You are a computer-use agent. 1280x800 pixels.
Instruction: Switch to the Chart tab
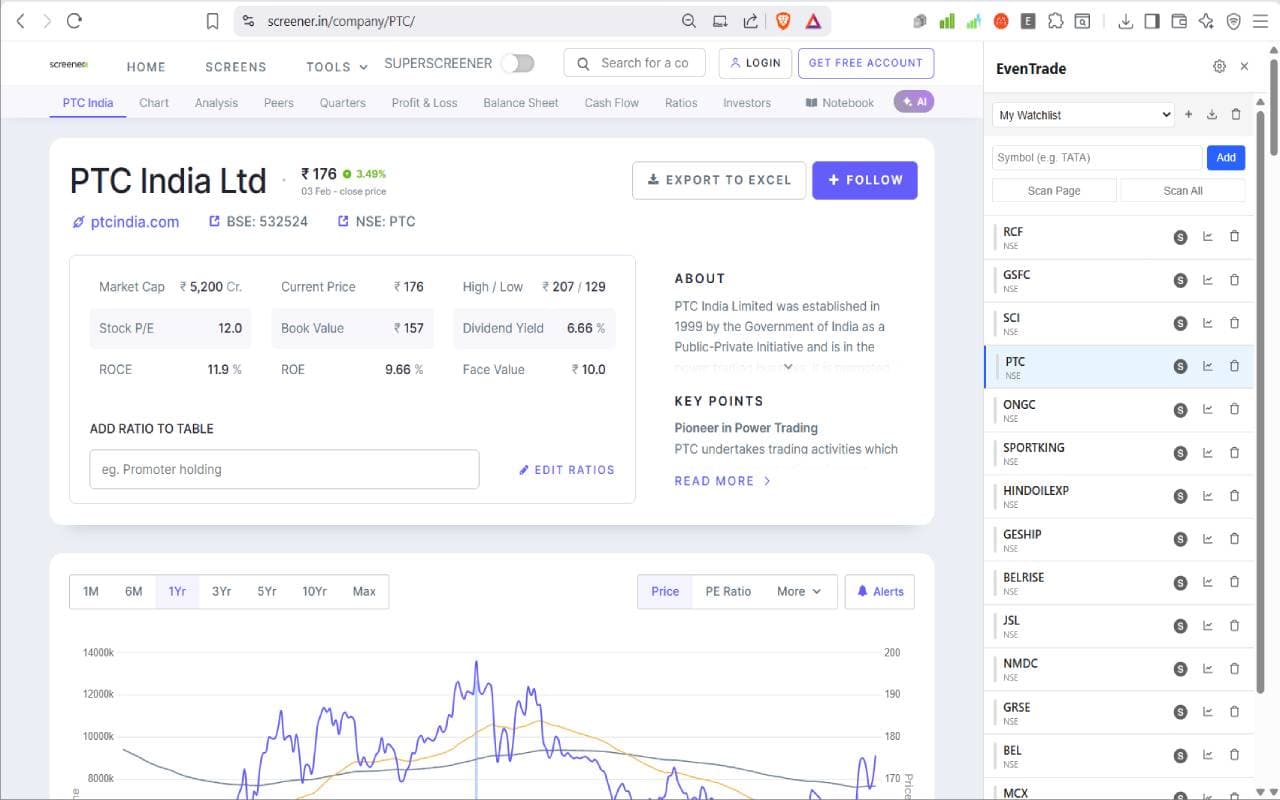(x=154, y=102)
